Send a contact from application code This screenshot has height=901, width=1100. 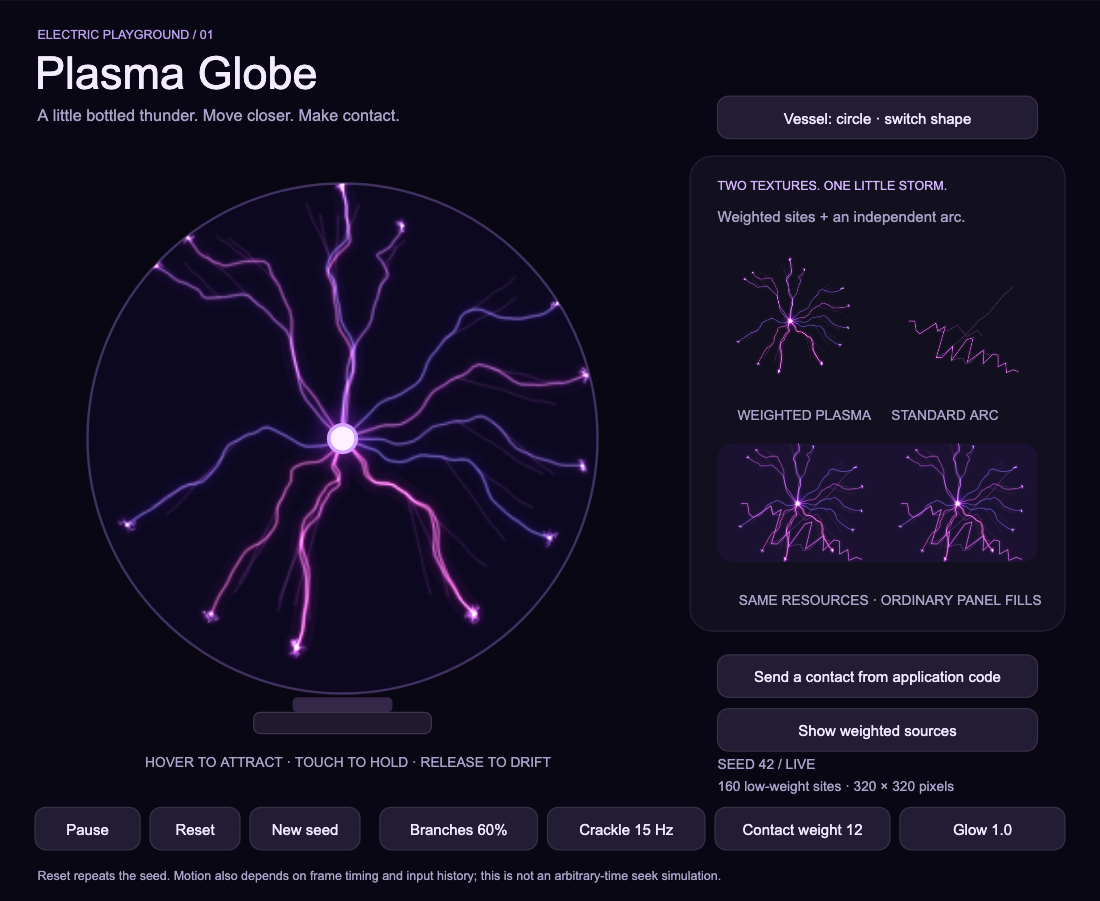point(877,676)
